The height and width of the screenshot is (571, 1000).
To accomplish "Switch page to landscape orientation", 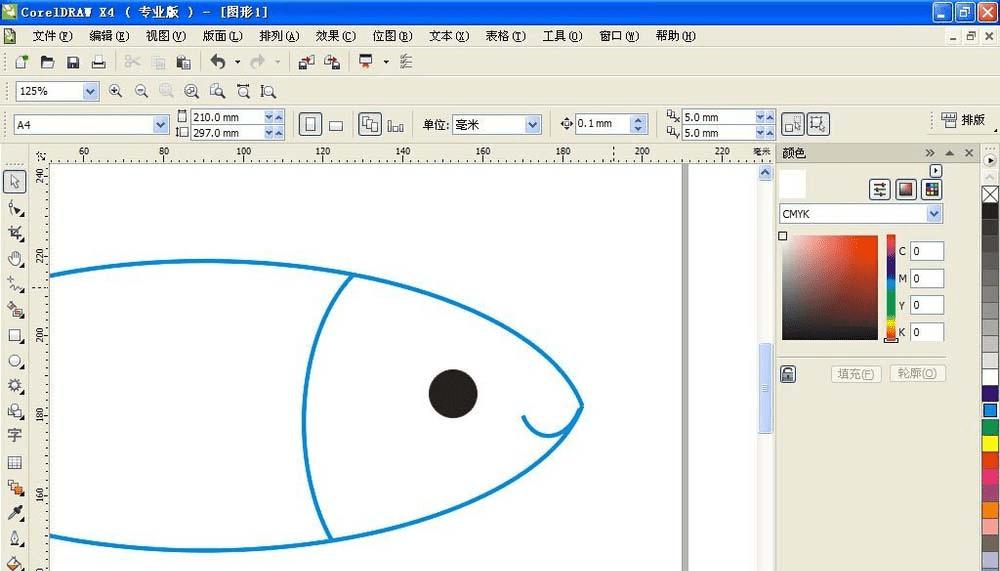I will 336,125.
